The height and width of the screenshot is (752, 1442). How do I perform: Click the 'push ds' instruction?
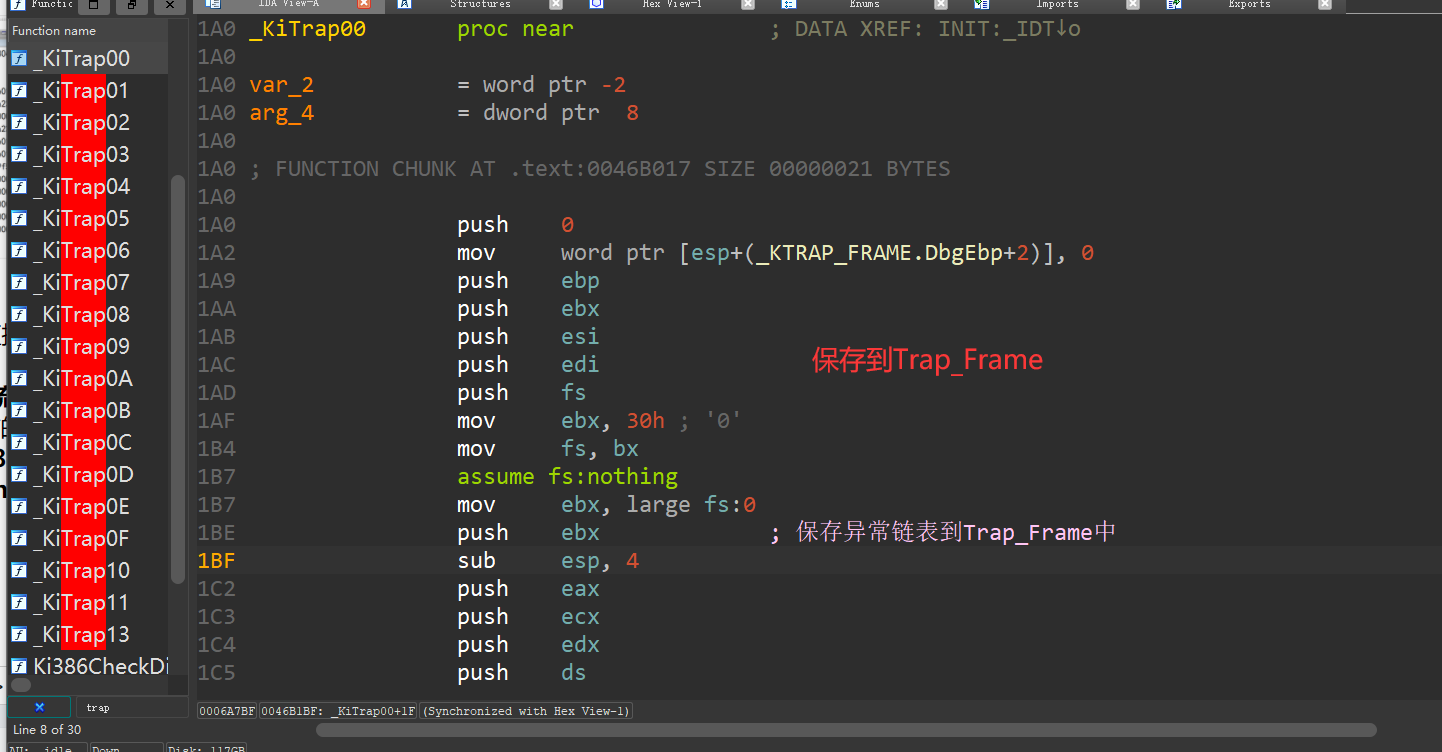[521, 673]
